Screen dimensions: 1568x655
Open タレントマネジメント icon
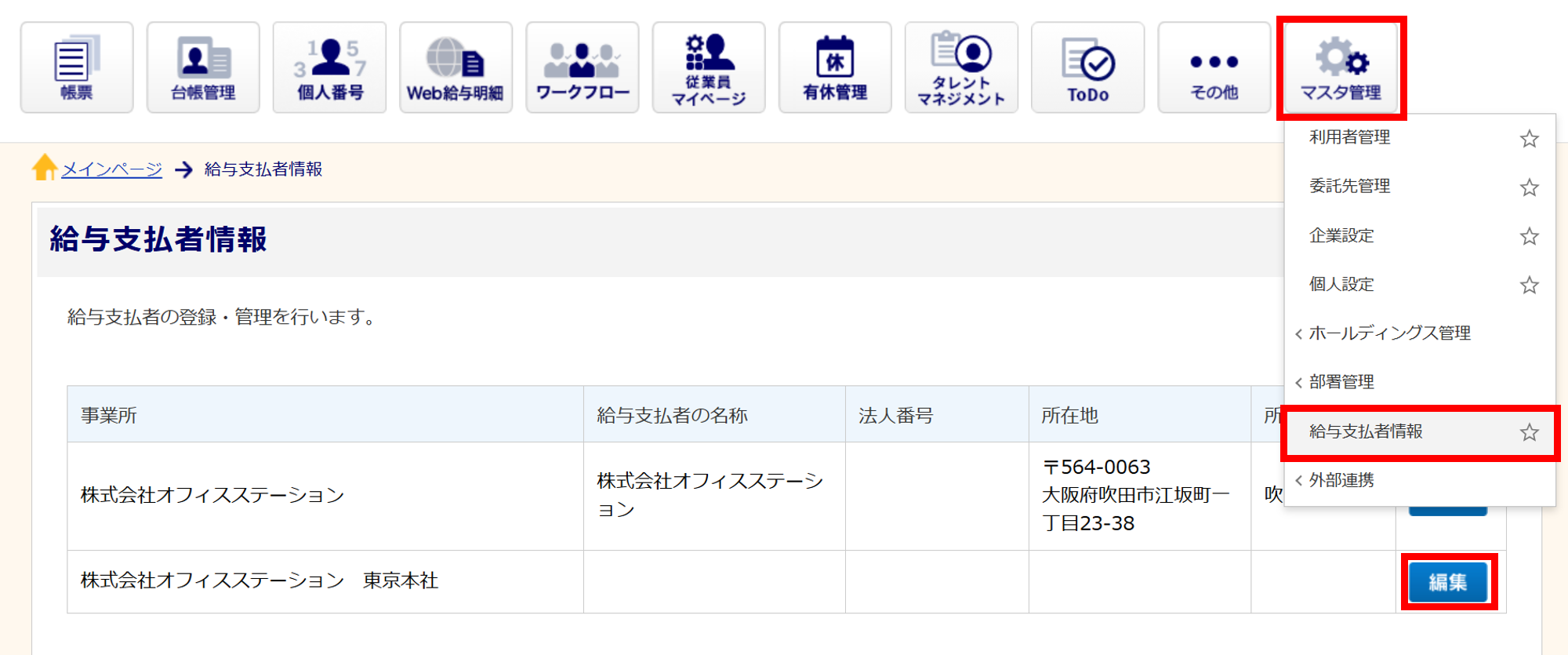tap(961, 67)
